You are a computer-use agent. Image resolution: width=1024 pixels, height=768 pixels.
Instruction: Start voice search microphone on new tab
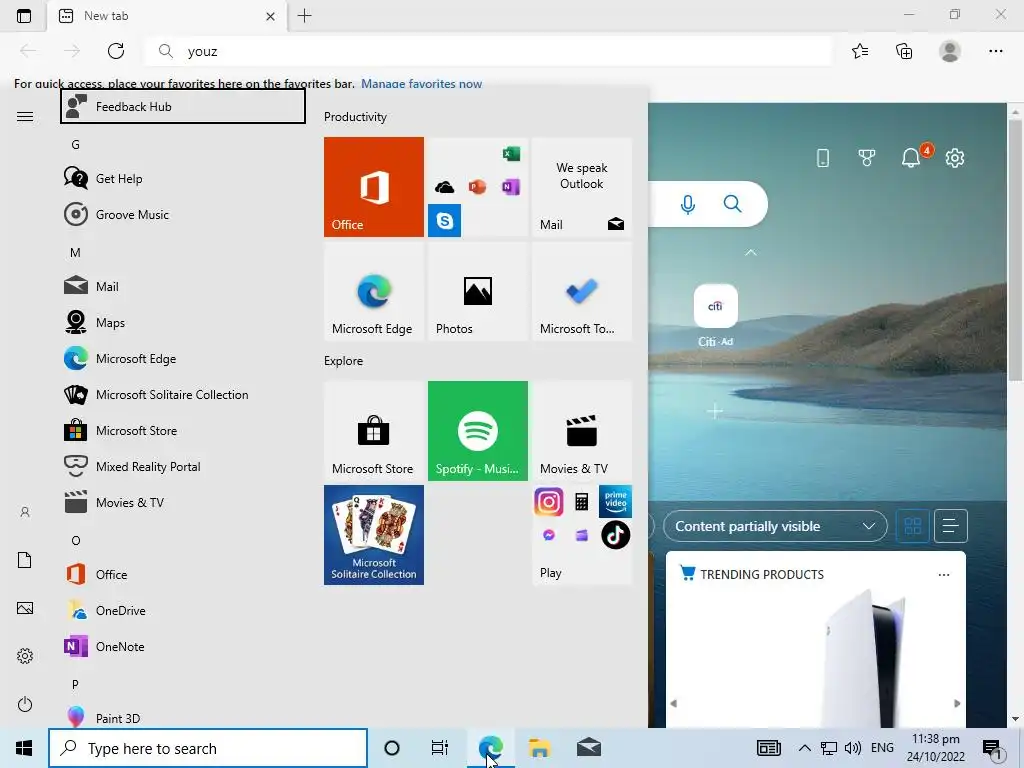coord(688,204)
